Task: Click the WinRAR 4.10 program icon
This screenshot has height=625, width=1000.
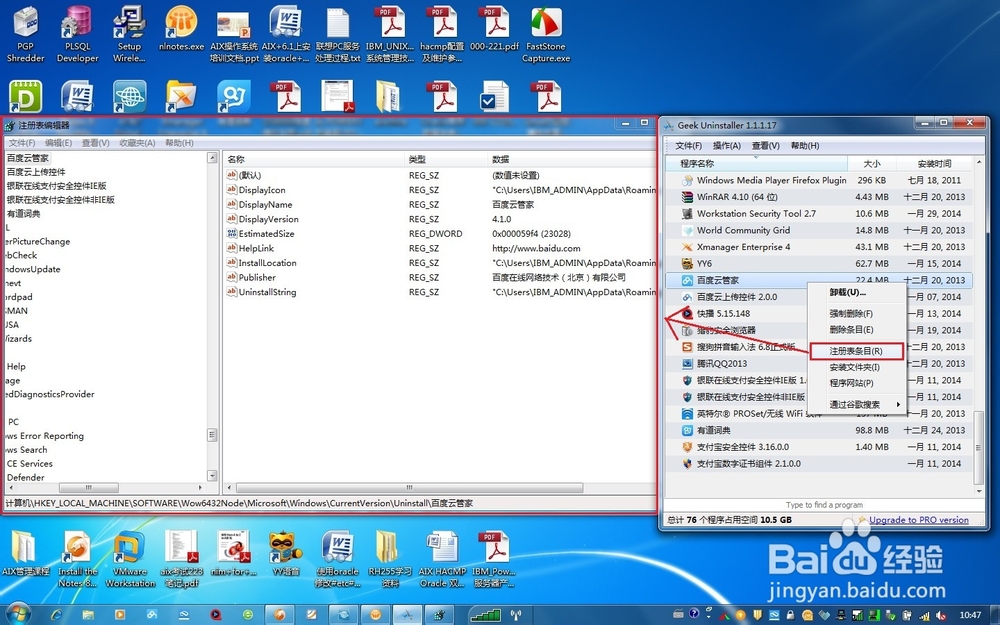Action: click(687, 197)
